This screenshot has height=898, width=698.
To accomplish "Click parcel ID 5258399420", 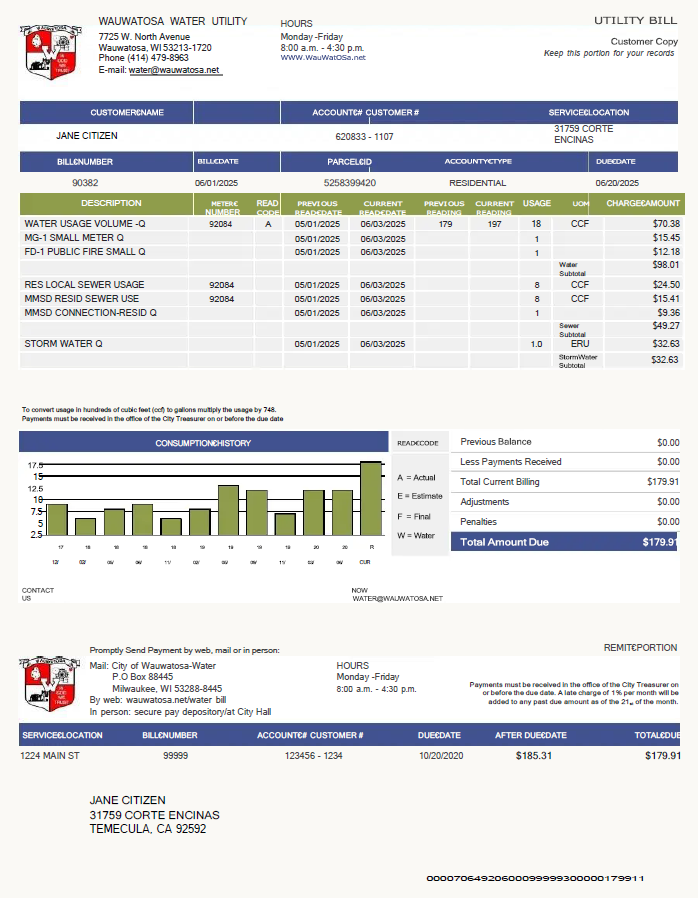I will click(350, 183).
